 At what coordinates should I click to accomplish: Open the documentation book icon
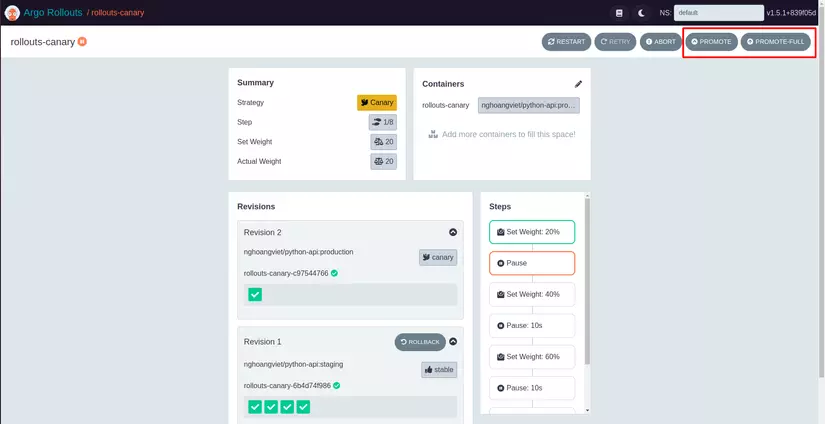[x=619, y=13]
